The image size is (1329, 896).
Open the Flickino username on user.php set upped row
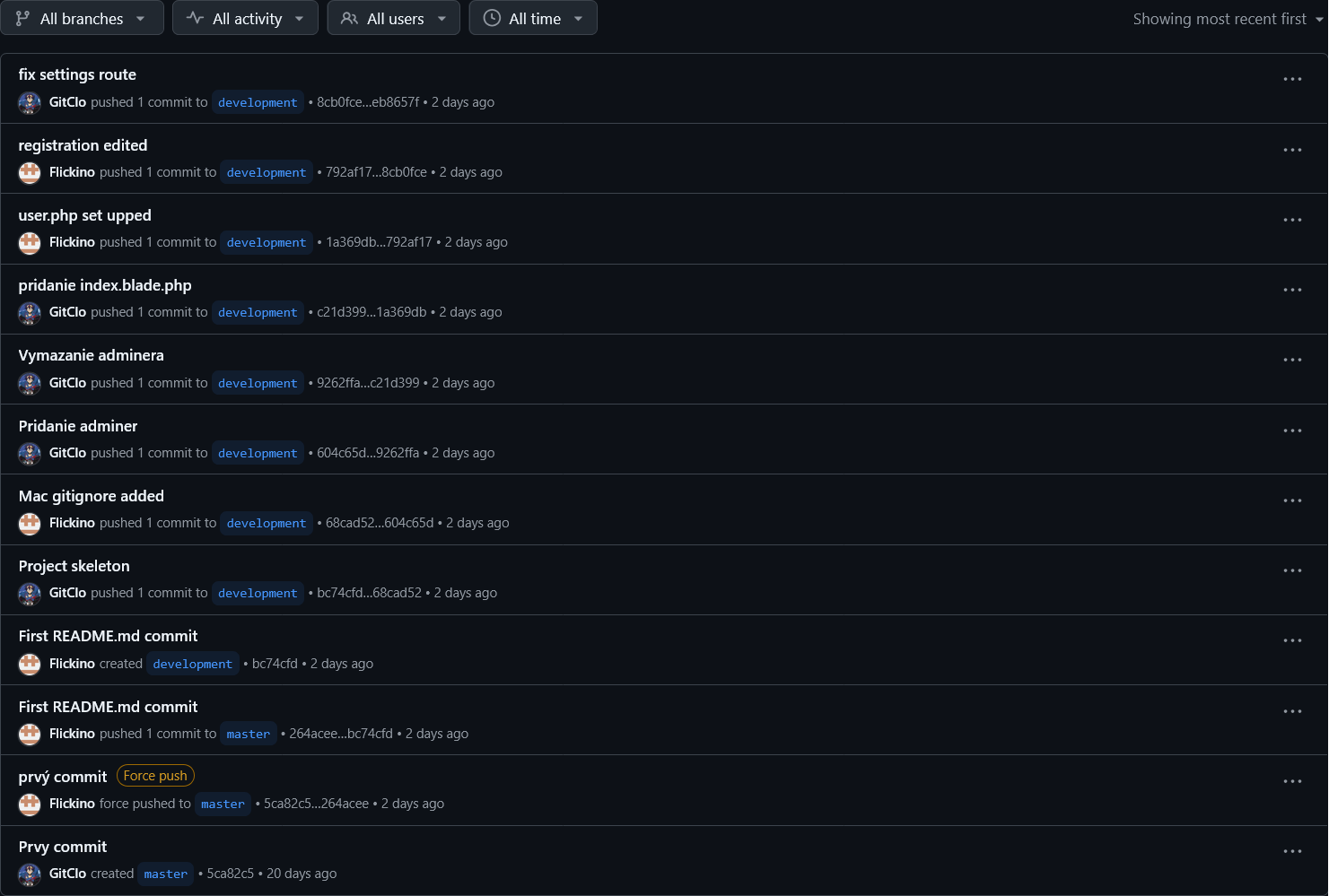[x=72, y=242]
